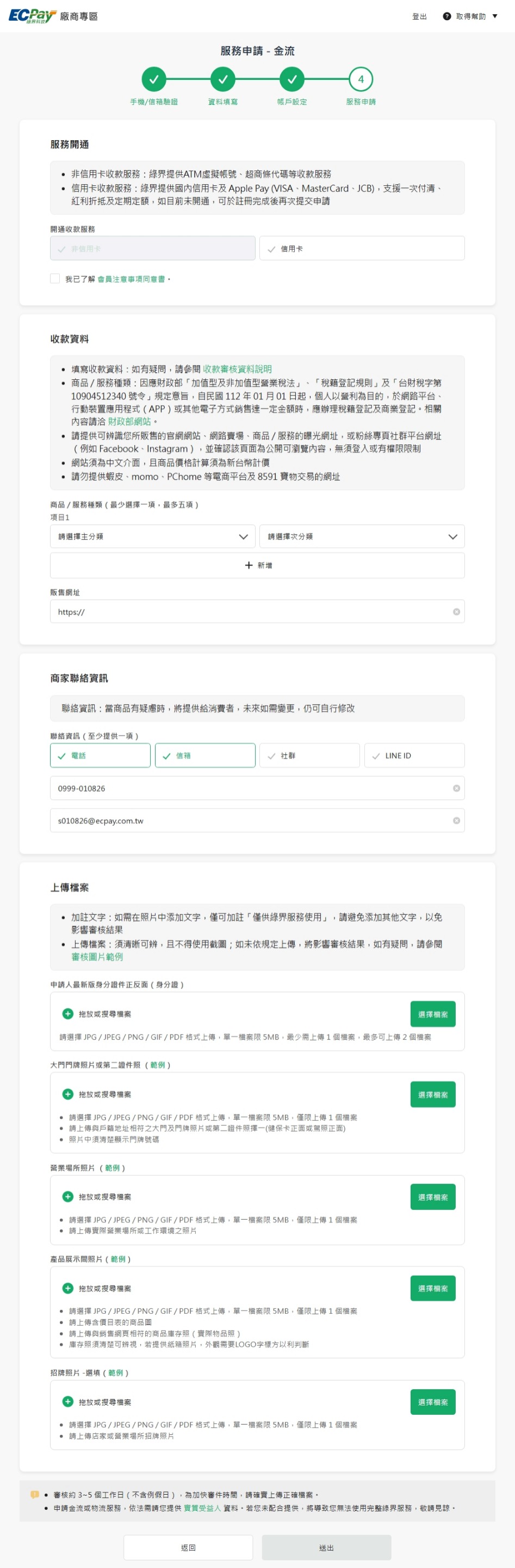Screen dimensions: 515x1568
Task: Clear the phone number 0999-010826 field
Action: 456,788
